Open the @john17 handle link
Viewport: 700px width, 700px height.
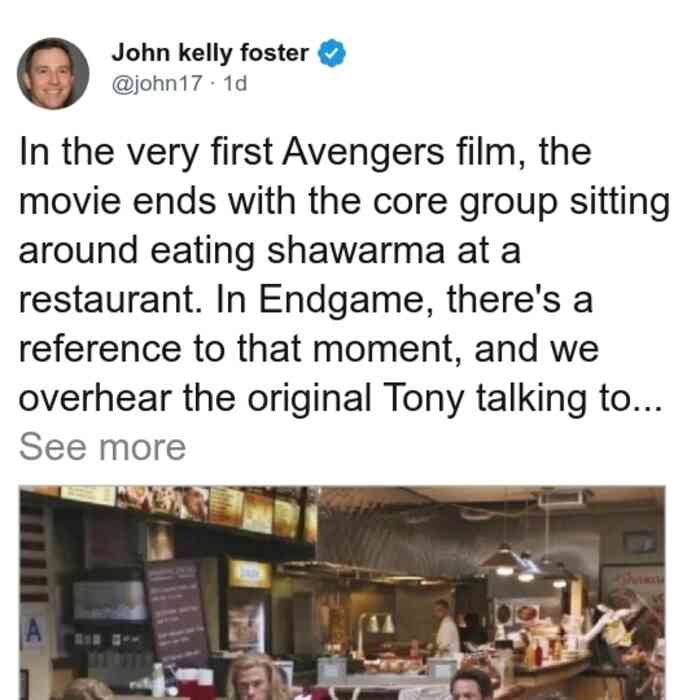pos(157,83)
